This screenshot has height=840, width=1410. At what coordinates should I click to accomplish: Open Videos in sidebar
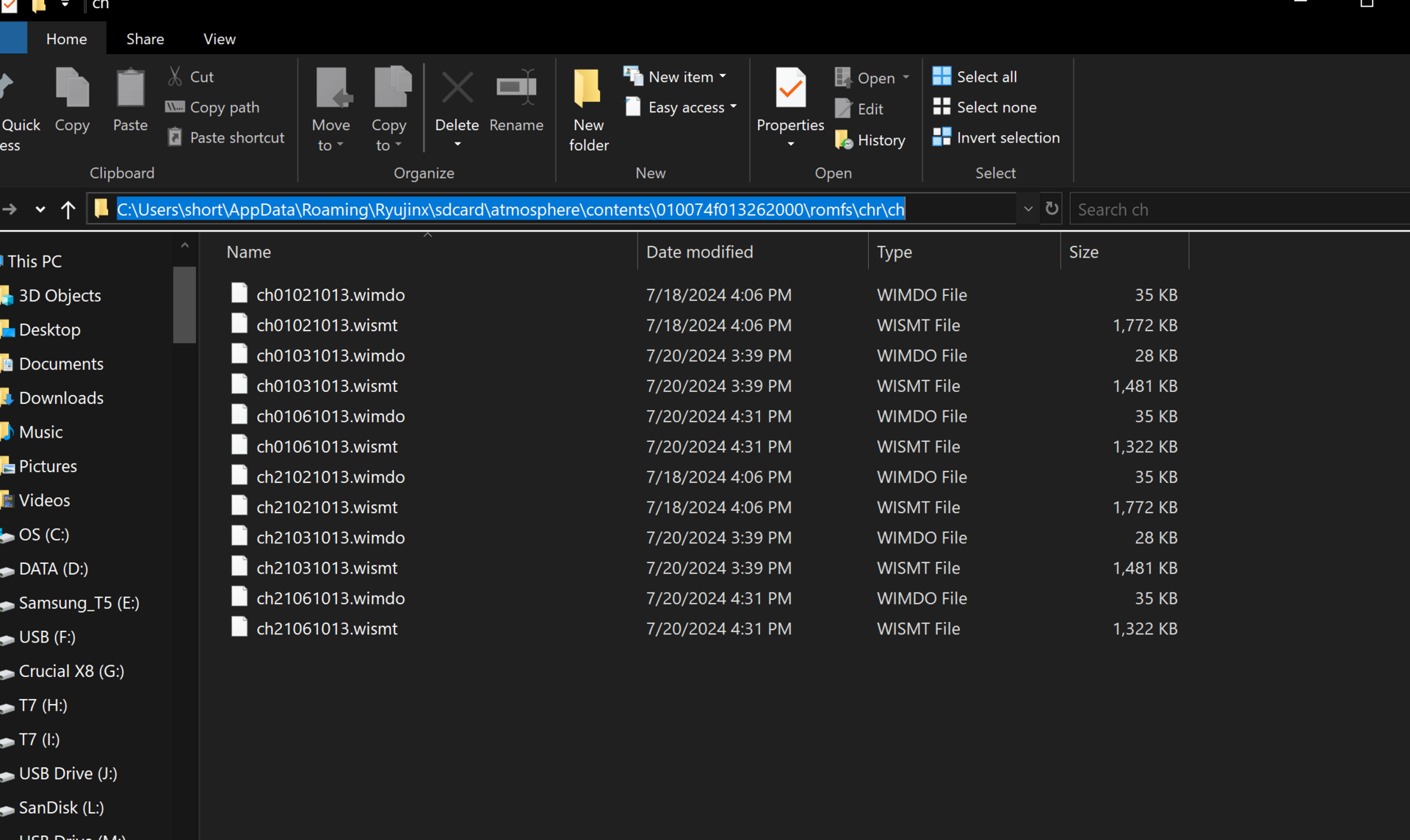(44, 500)
